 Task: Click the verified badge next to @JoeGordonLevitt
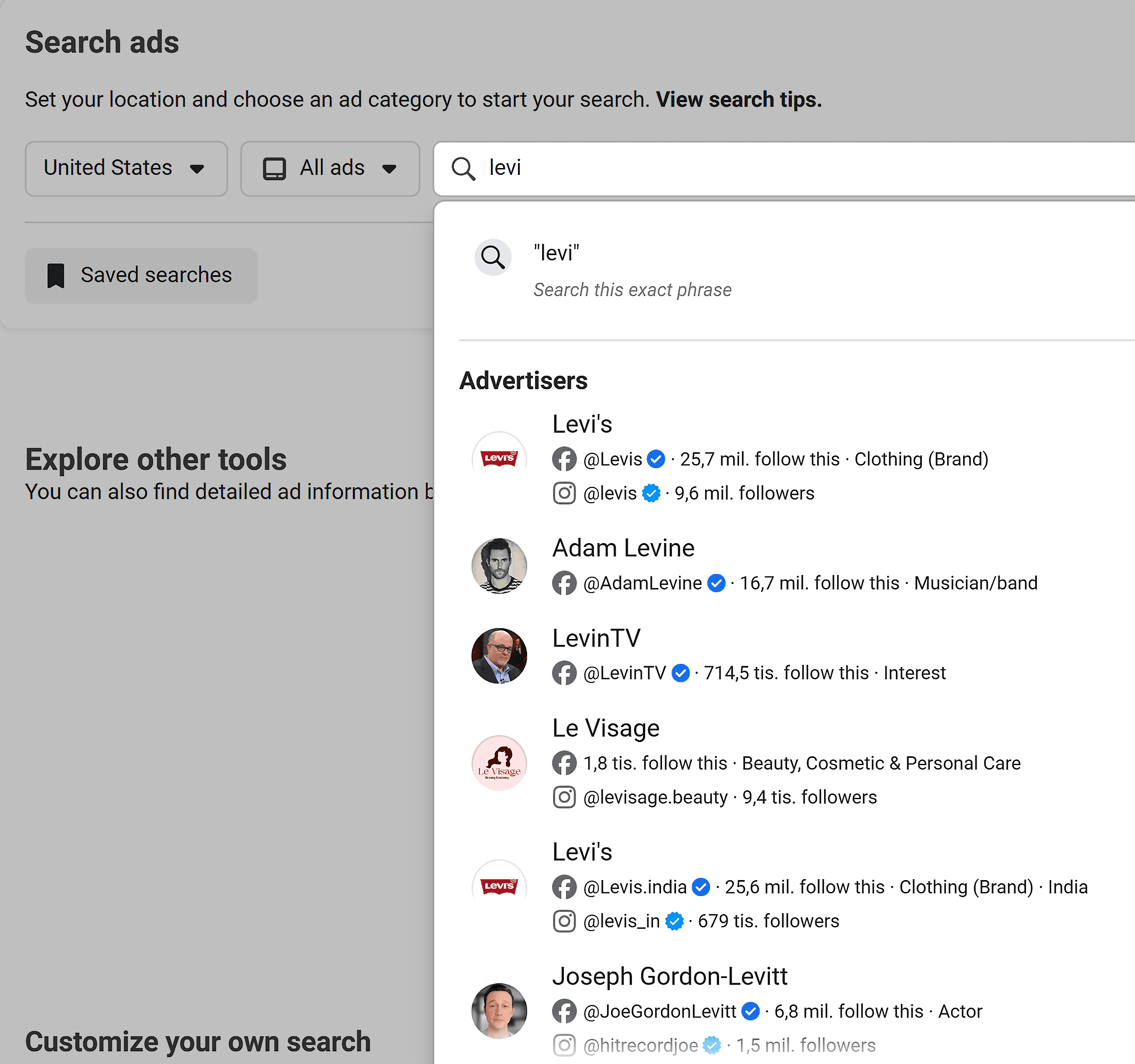(750, 1011)
